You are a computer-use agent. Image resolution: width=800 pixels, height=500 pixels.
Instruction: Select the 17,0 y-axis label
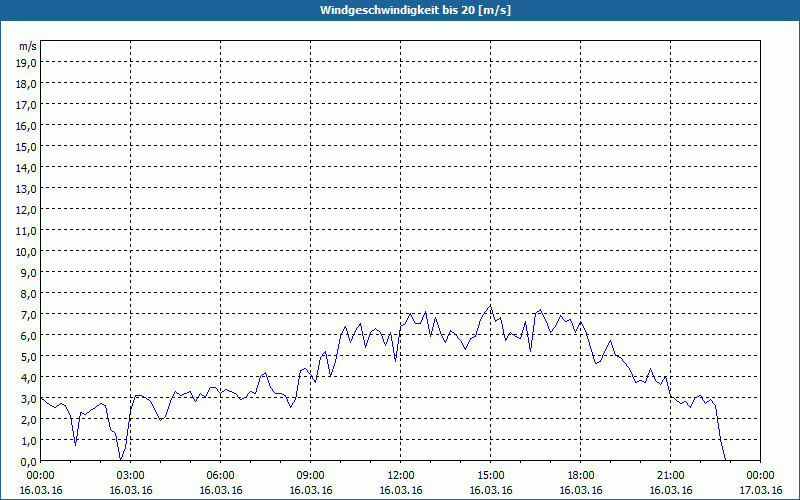click(28, 105)
